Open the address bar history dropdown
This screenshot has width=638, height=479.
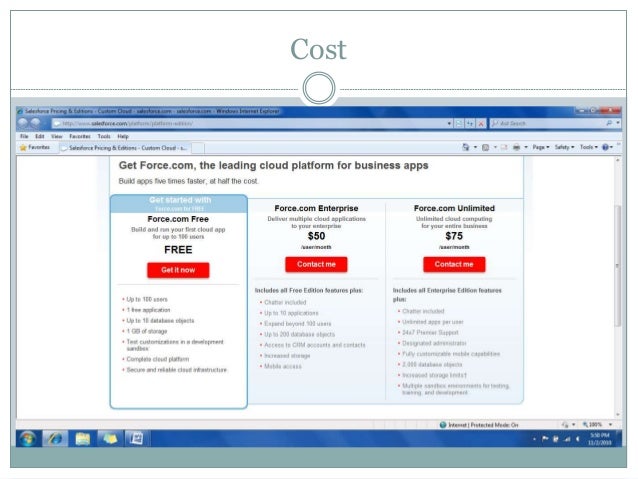click(449, 123)
